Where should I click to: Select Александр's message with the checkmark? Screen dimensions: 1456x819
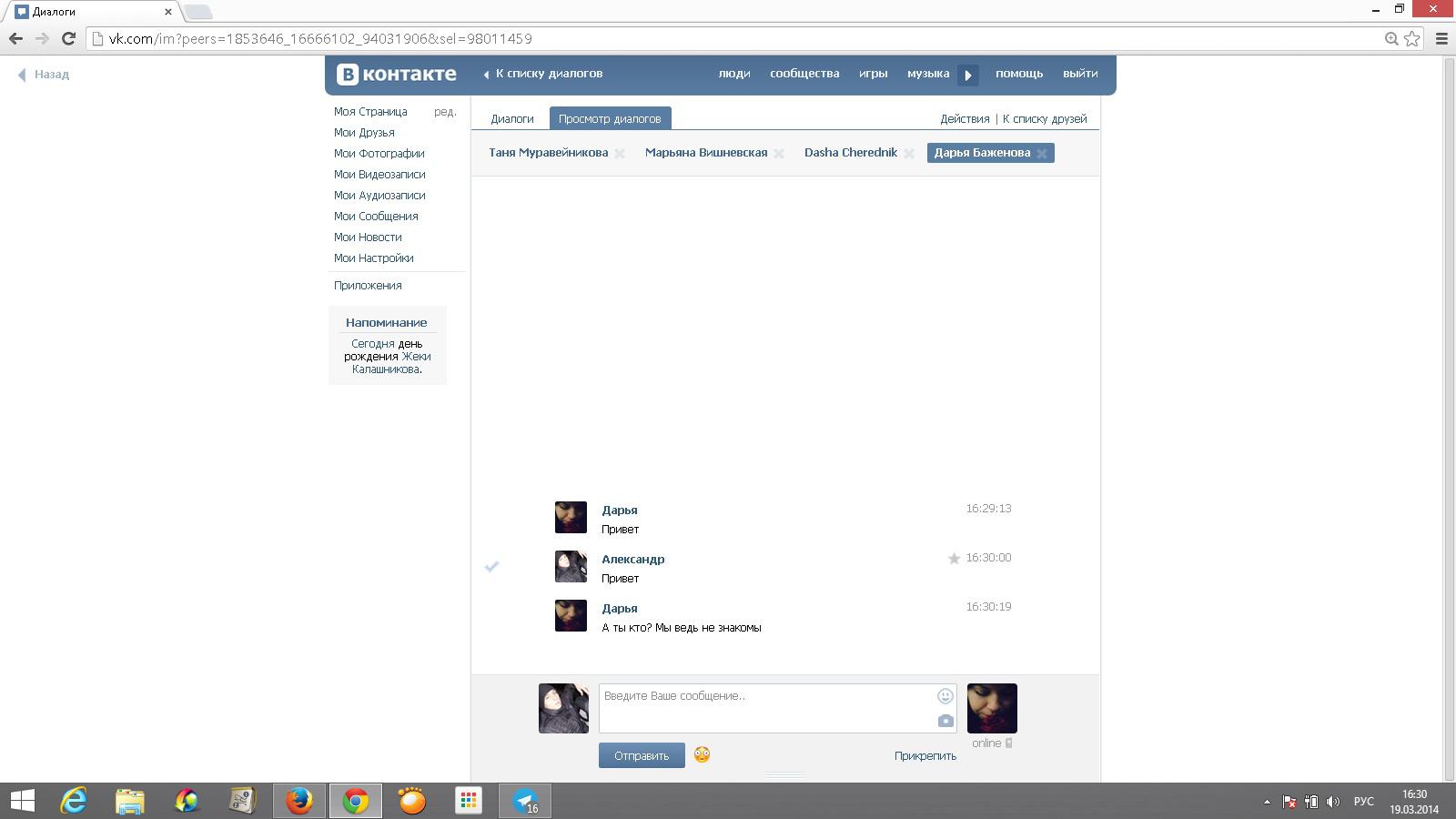click(x=491, y=566)
